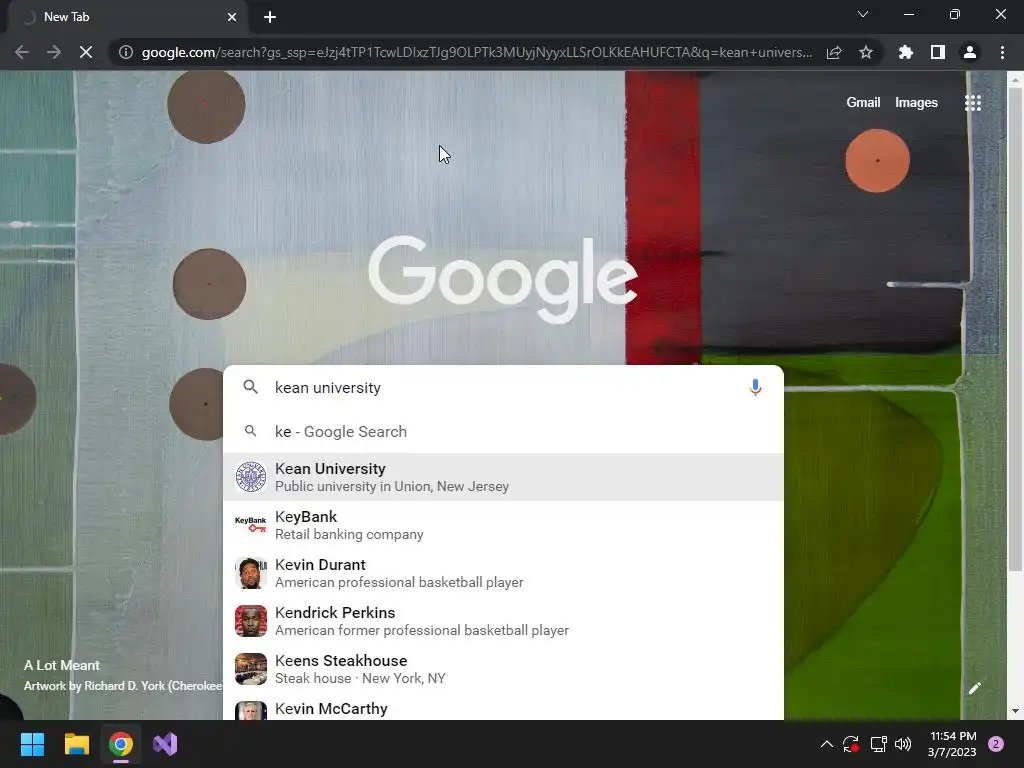Viewport: 1024px width, 768px height.
Task: Go back to previous page
Action: 22,52
